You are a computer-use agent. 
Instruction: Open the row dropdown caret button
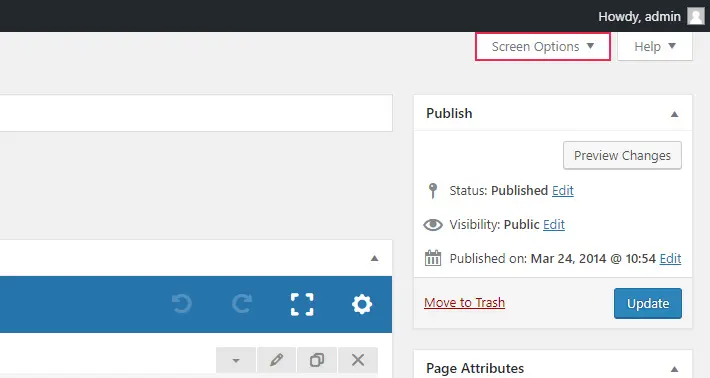[236, 360]
